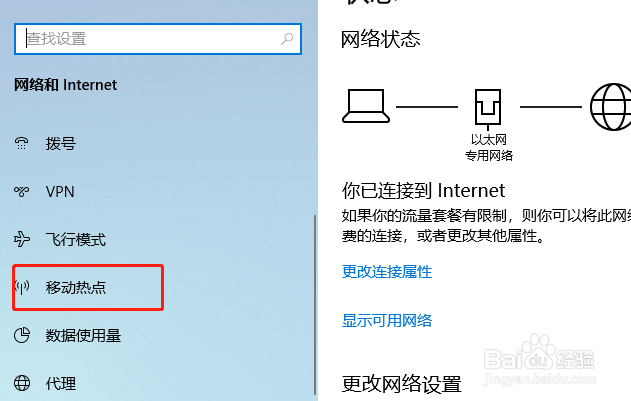Click the VPN icon in sidebar

[21, 191]
